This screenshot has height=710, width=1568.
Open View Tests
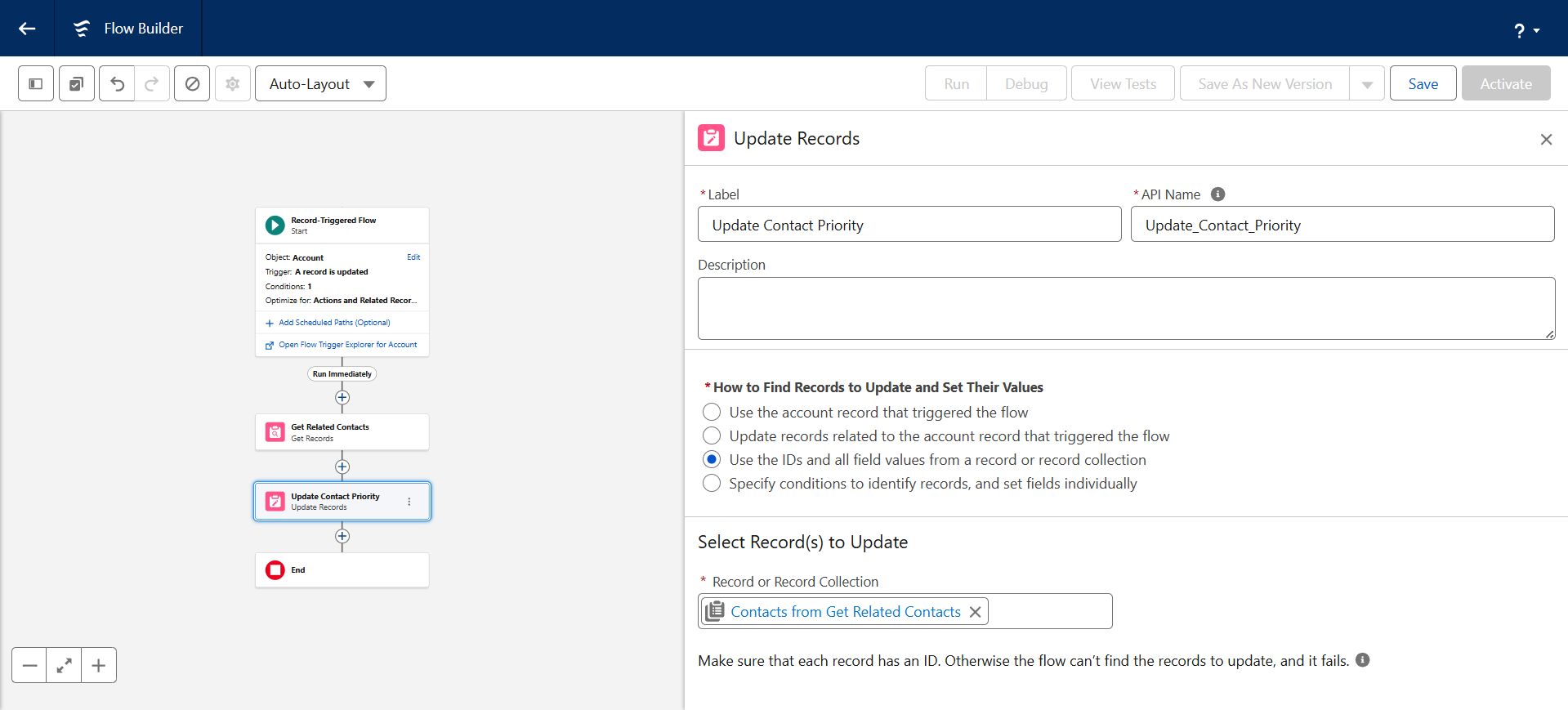click(1123, 83)
